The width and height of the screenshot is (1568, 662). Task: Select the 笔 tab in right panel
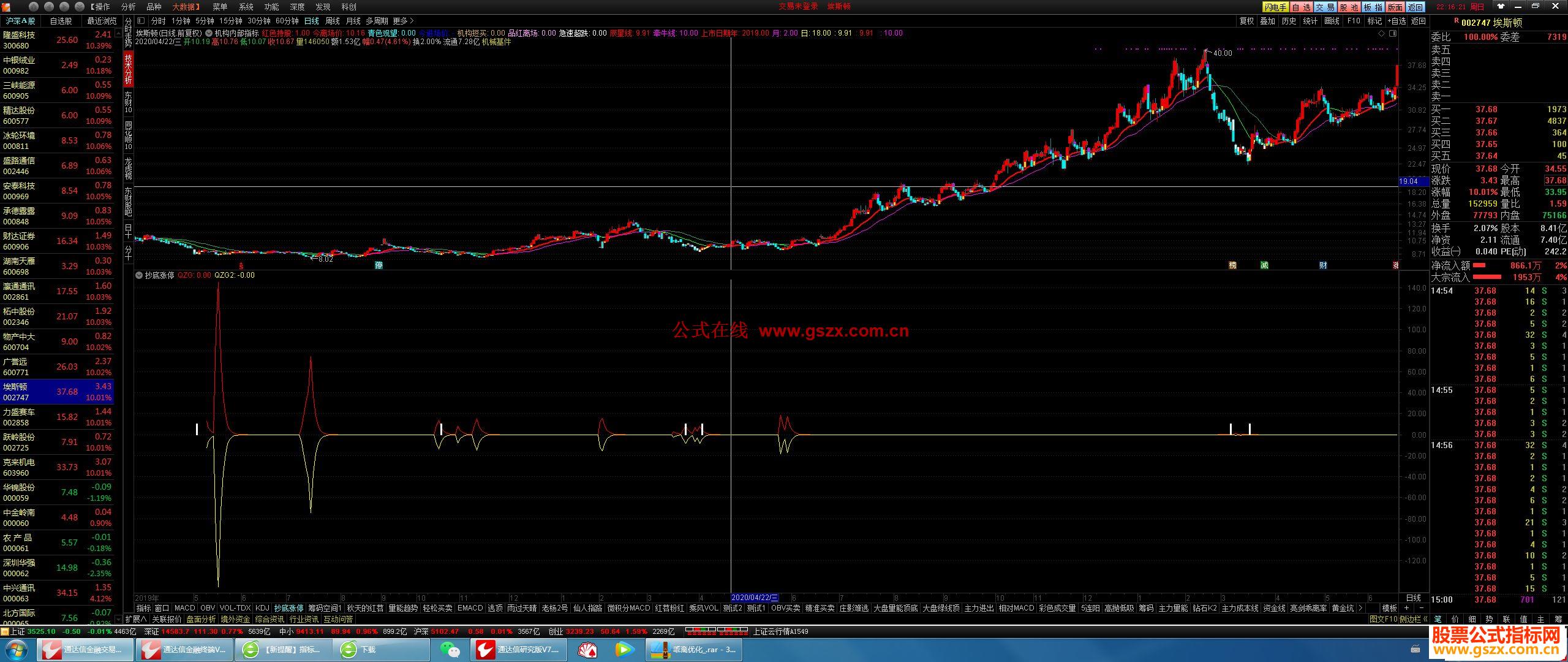click(x=1438, y=619)
